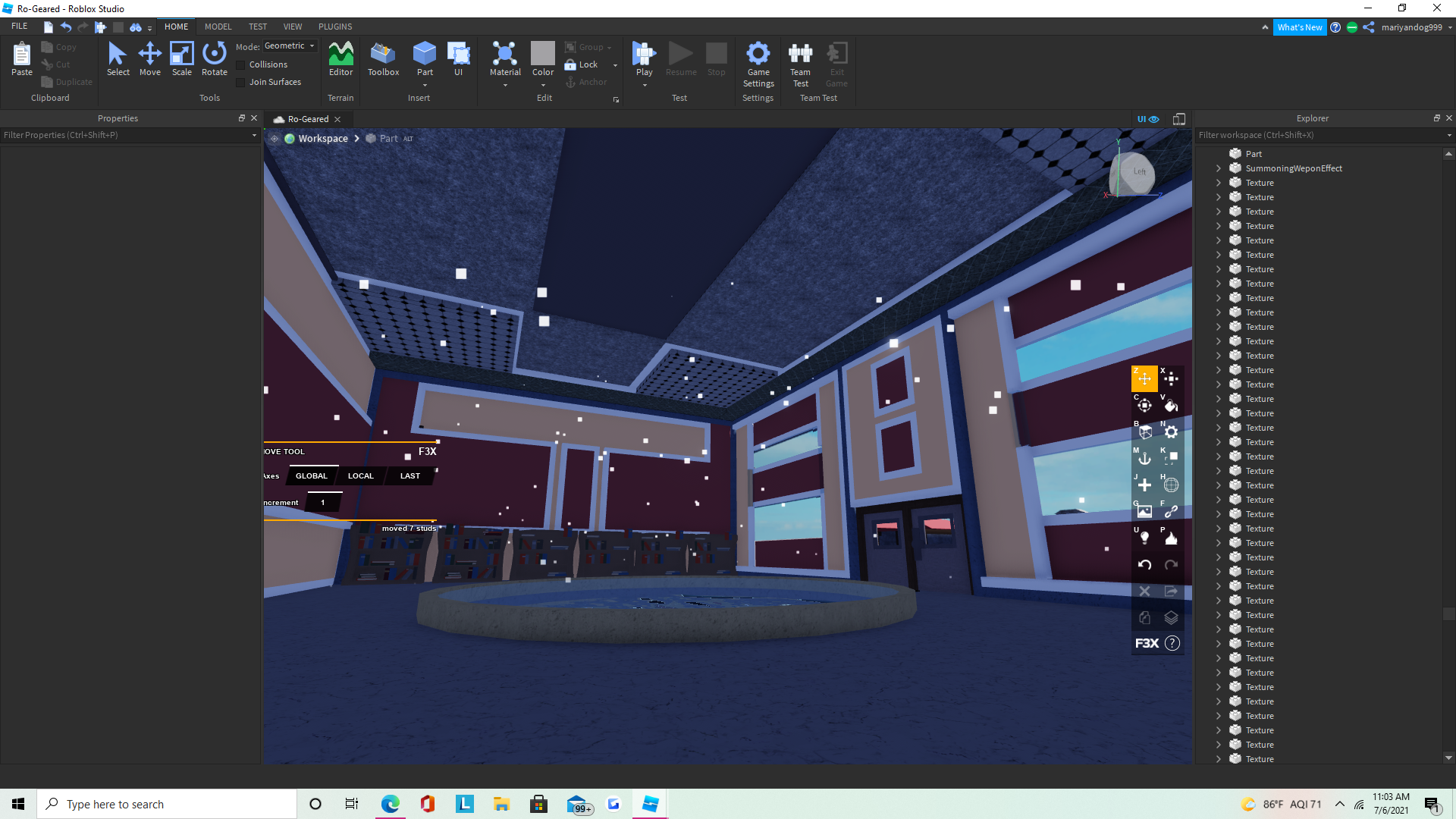1456x819 pixels.
Task: Open the Filter Properties dropdown arrow
Action: (x=254, y=136)
